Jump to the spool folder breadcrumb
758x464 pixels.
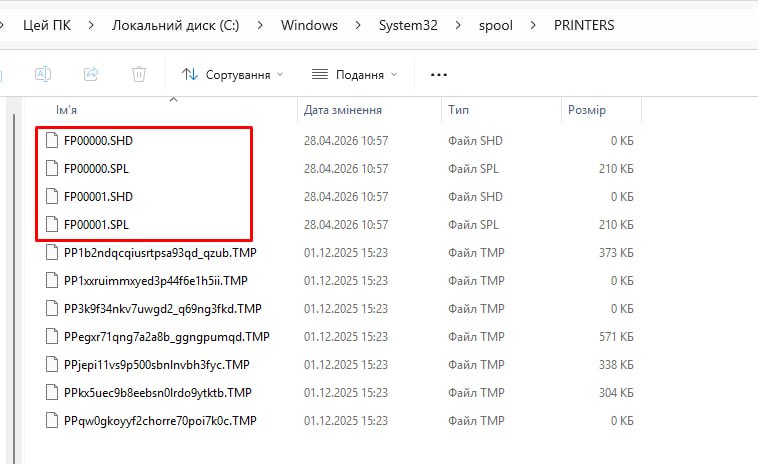pos(494,24)
